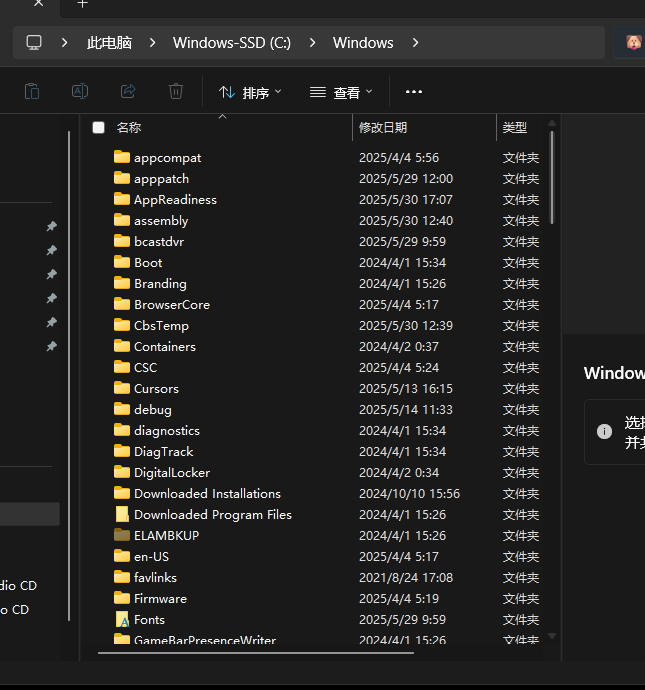645x690 pixels.
Task: Click the Cursors folder icon
Action: point(122,388)
